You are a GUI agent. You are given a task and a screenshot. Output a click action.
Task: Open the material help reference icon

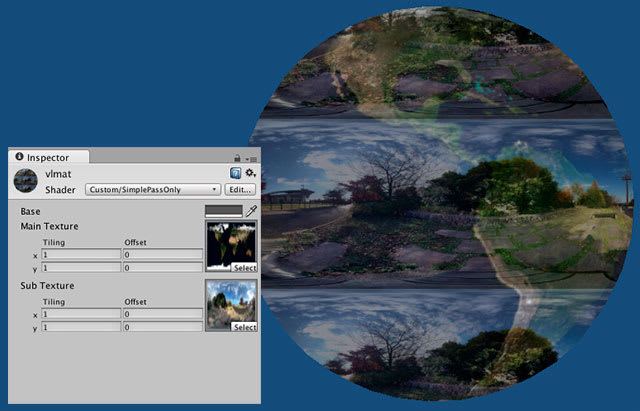[x=233, y=173]
